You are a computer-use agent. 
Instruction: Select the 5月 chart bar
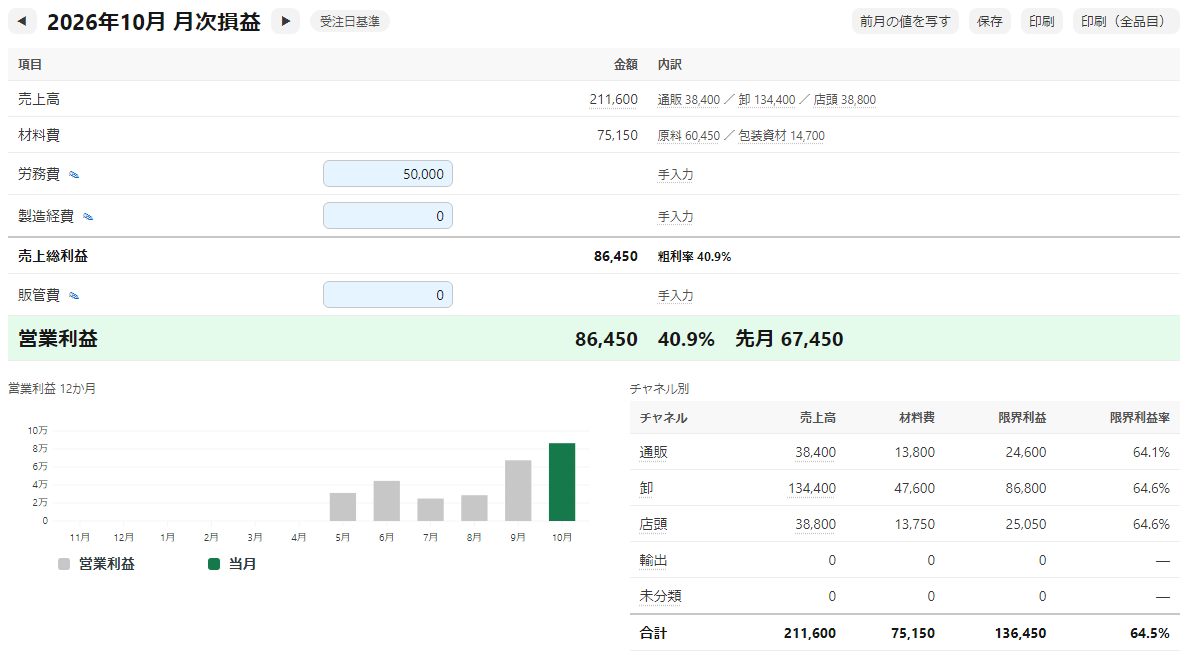click(342, 507)
